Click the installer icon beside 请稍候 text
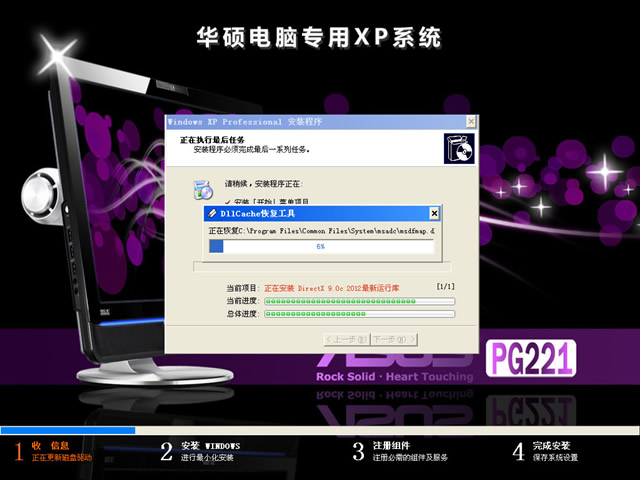 (x=203, y=189)
